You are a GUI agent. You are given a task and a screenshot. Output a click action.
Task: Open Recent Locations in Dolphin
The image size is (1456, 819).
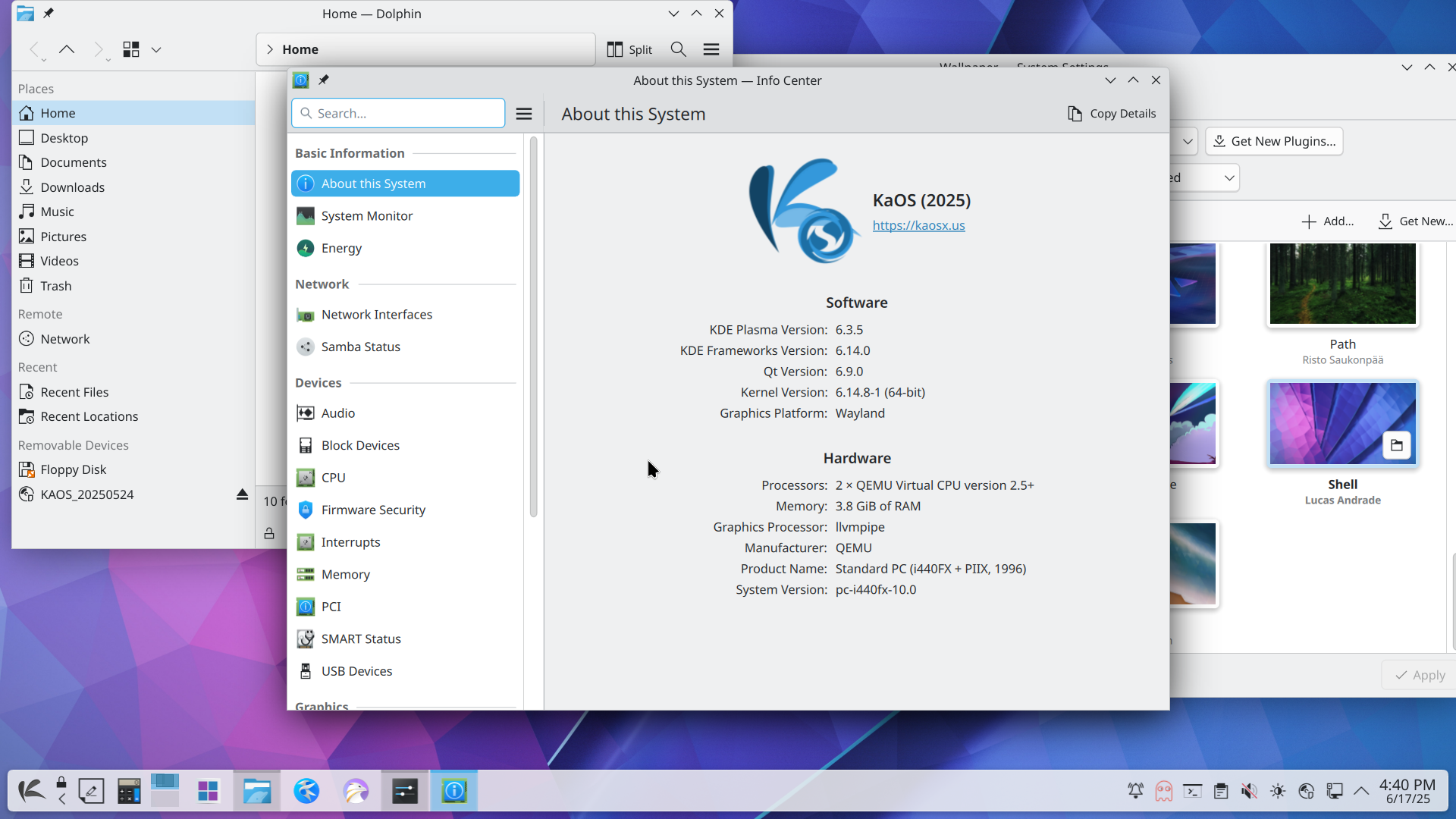point(133,416)
